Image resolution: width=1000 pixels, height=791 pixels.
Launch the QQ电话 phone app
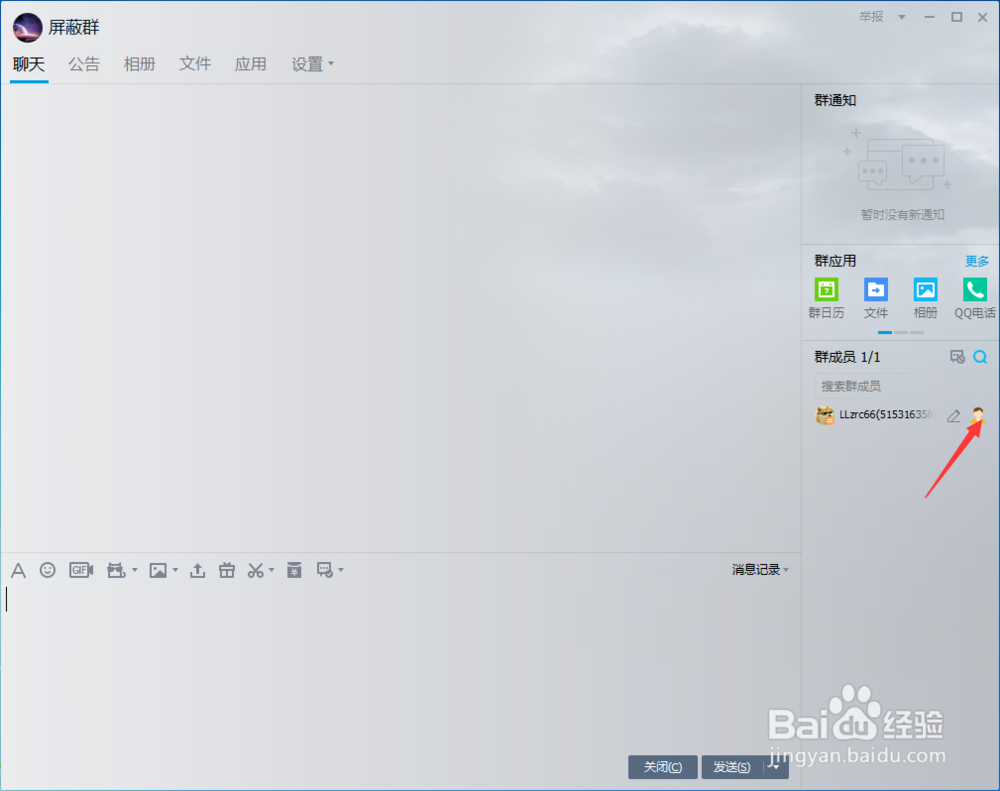974,298
